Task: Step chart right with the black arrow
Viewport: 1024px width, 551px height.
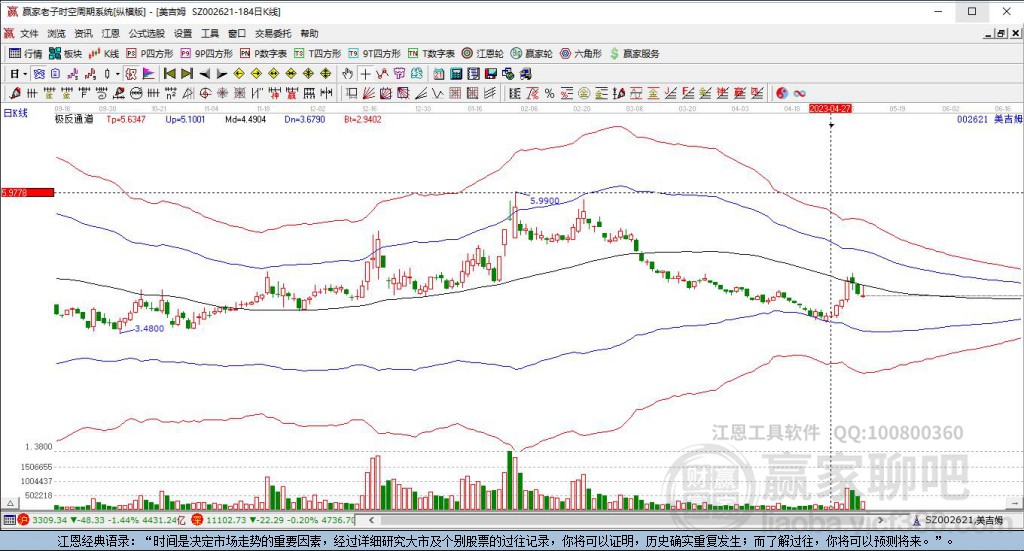Action: pyautogui.click(x=221, y=74)
